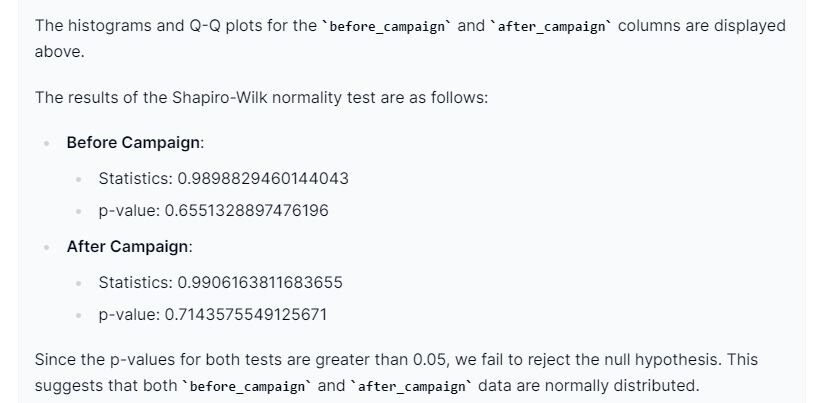Click after_campaign code in the concluding paragraph
This screenshot has width=825, height=403.
tap(412, 387)
